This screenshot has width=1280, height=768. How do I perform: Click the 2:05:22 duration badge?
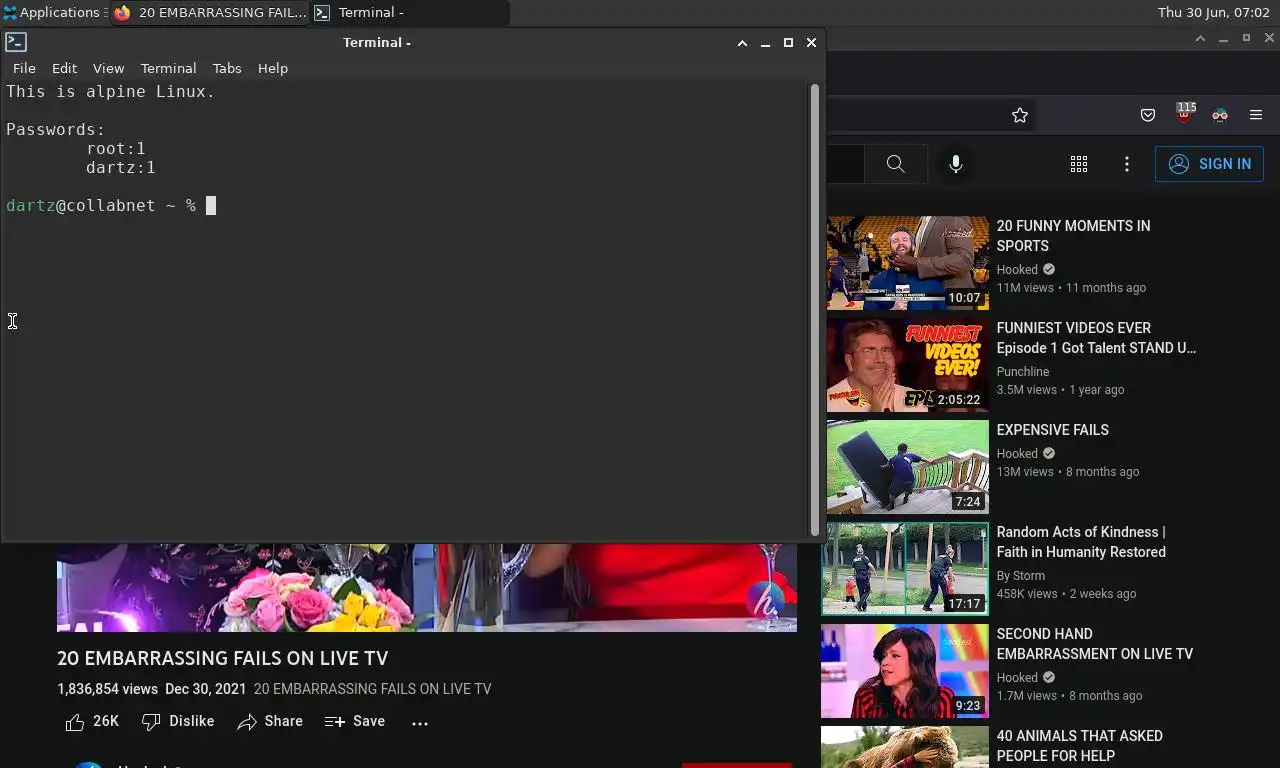(x=958, y=400)
